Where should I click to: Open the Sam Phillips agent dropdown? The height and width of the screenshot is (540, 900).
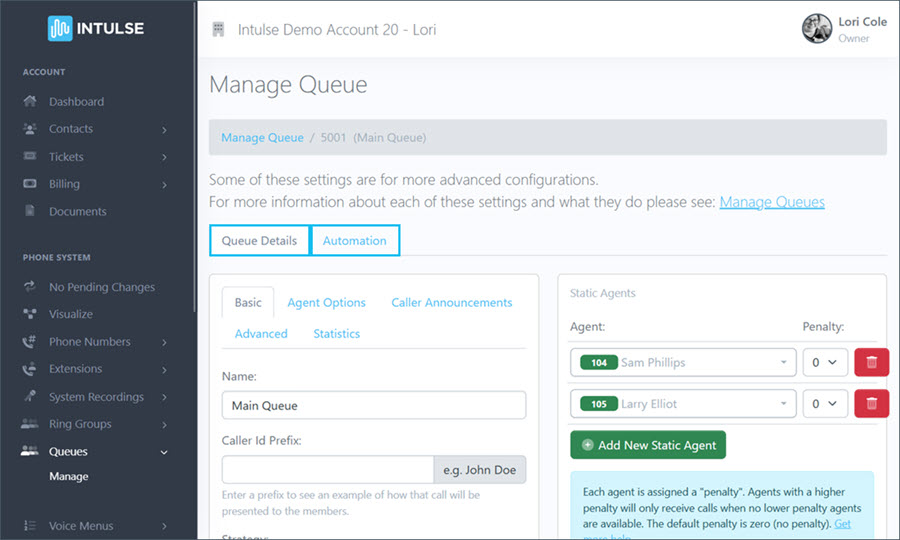pyautogui.click(x=683, y=362)
